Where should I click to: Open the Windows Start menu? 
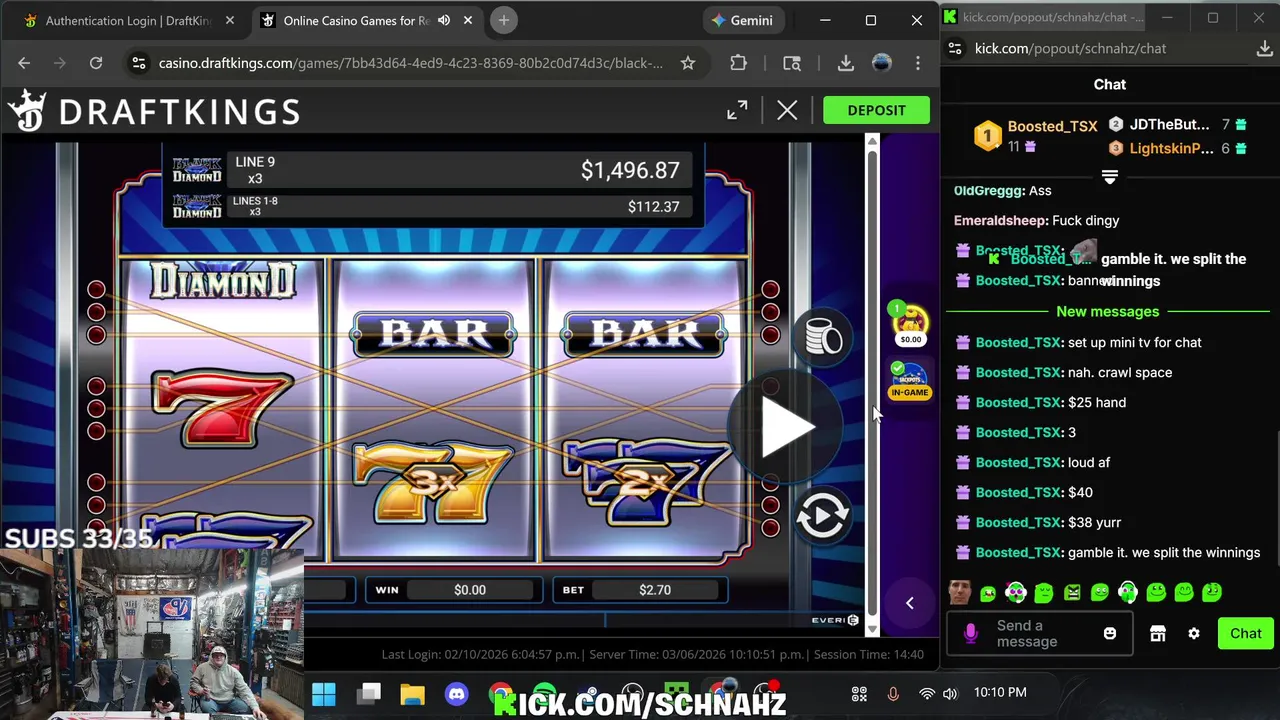coord(324,694)
